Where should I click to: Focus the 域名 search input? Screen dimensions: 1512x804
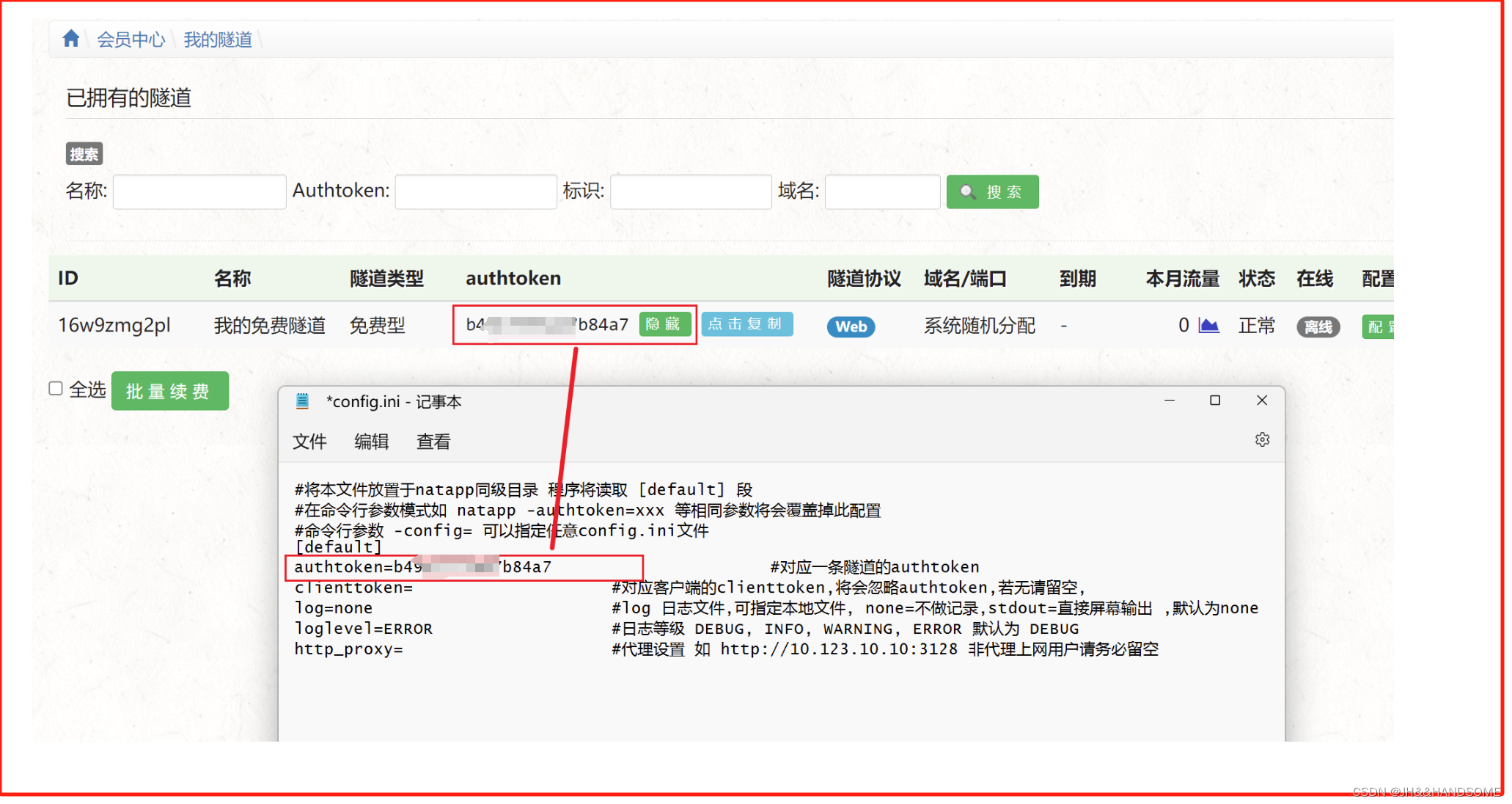pyautogui.click(x=882, y=191)
